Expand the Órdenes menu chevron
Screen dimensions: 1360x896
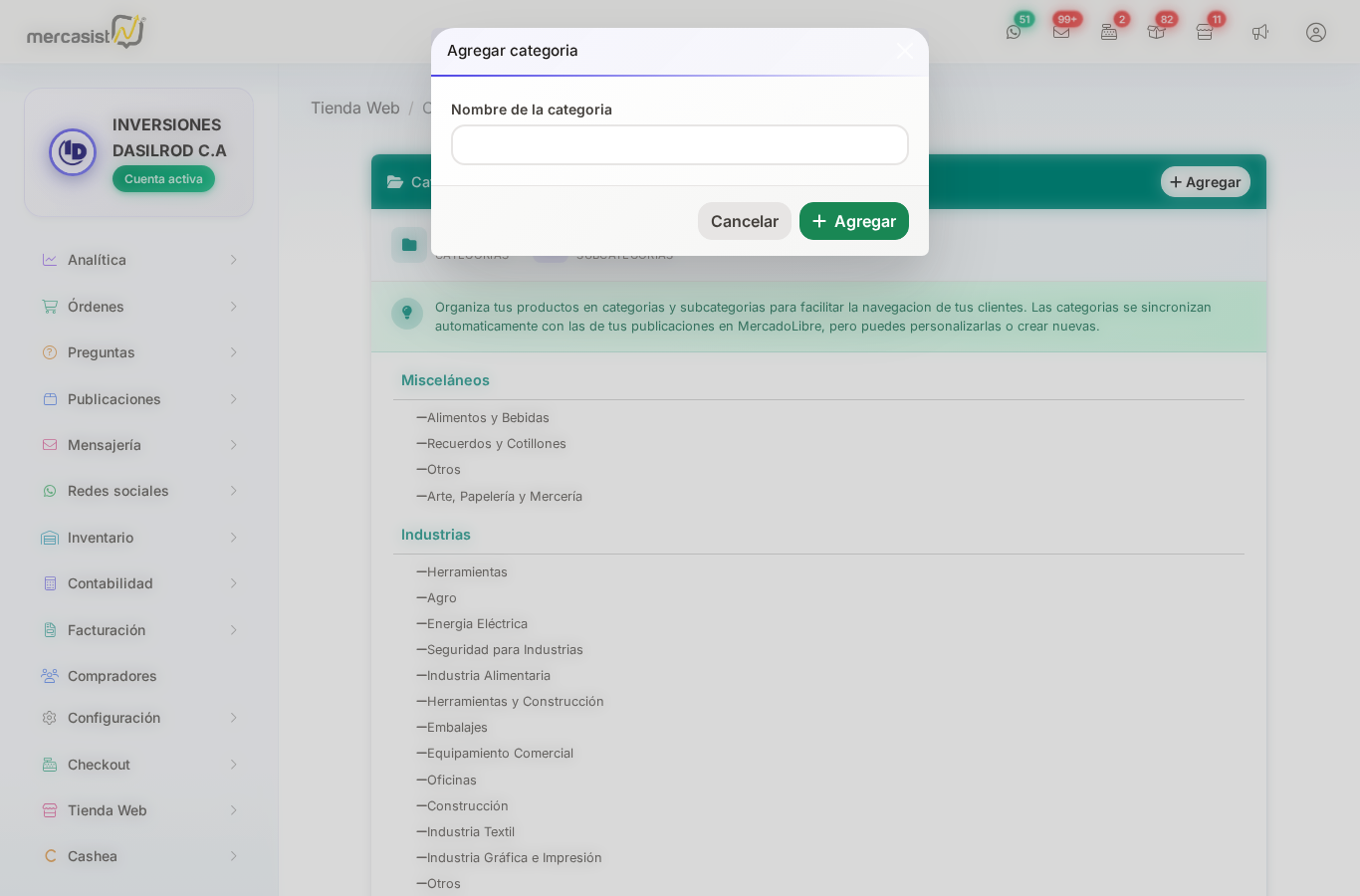233,307
